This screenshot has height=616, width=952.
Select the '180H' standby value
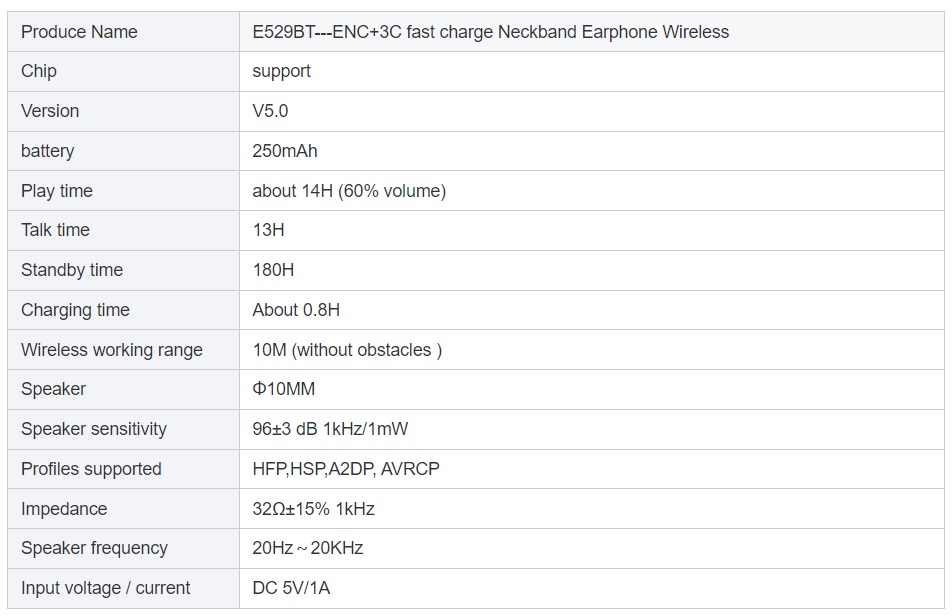pos(273,270)
